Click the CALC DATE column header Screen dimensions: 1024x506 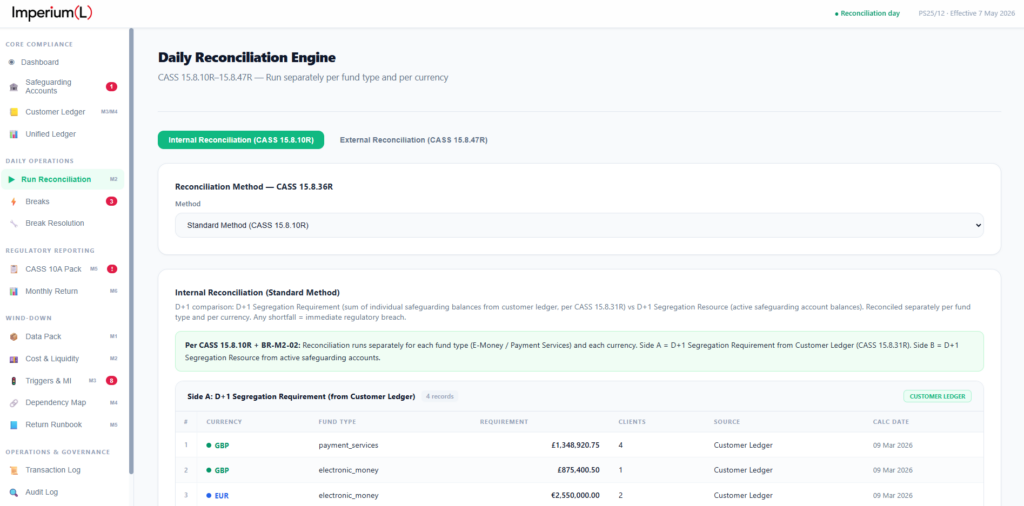[x=891, y=422]
